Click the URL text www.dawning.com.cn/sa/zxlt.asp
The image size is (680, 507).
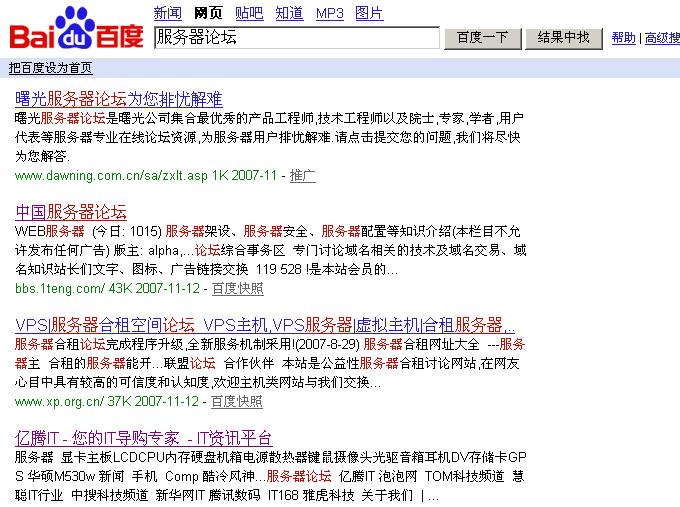[x=111, y=176]
